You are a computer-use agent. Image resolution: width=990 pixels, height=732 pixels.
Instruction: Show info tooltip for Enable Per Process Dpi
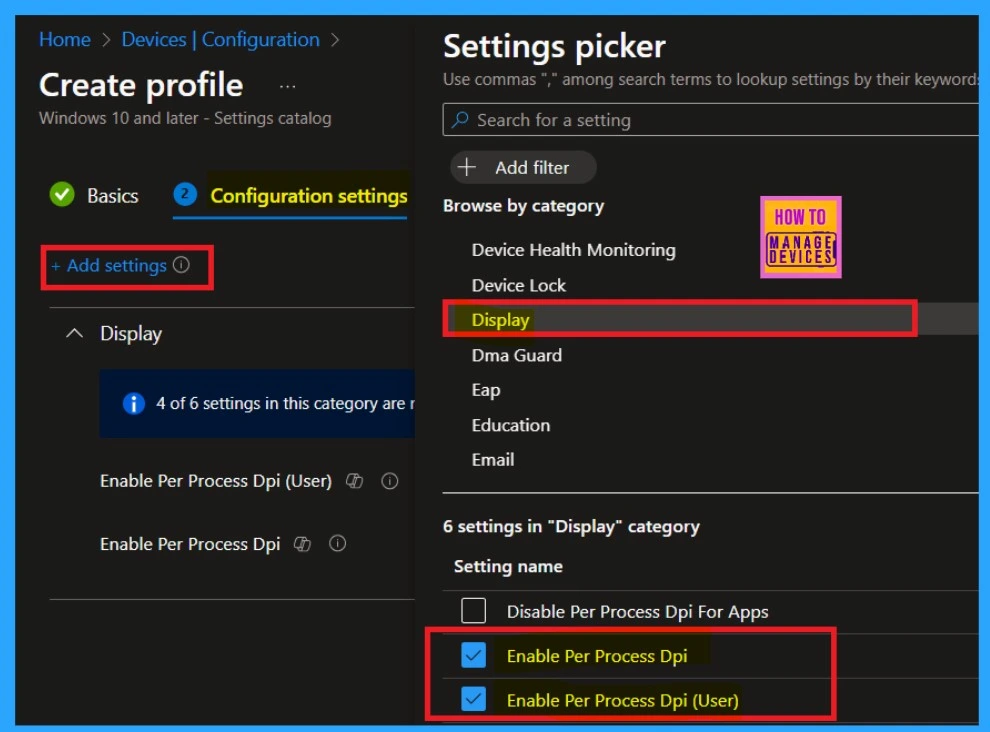338,543
